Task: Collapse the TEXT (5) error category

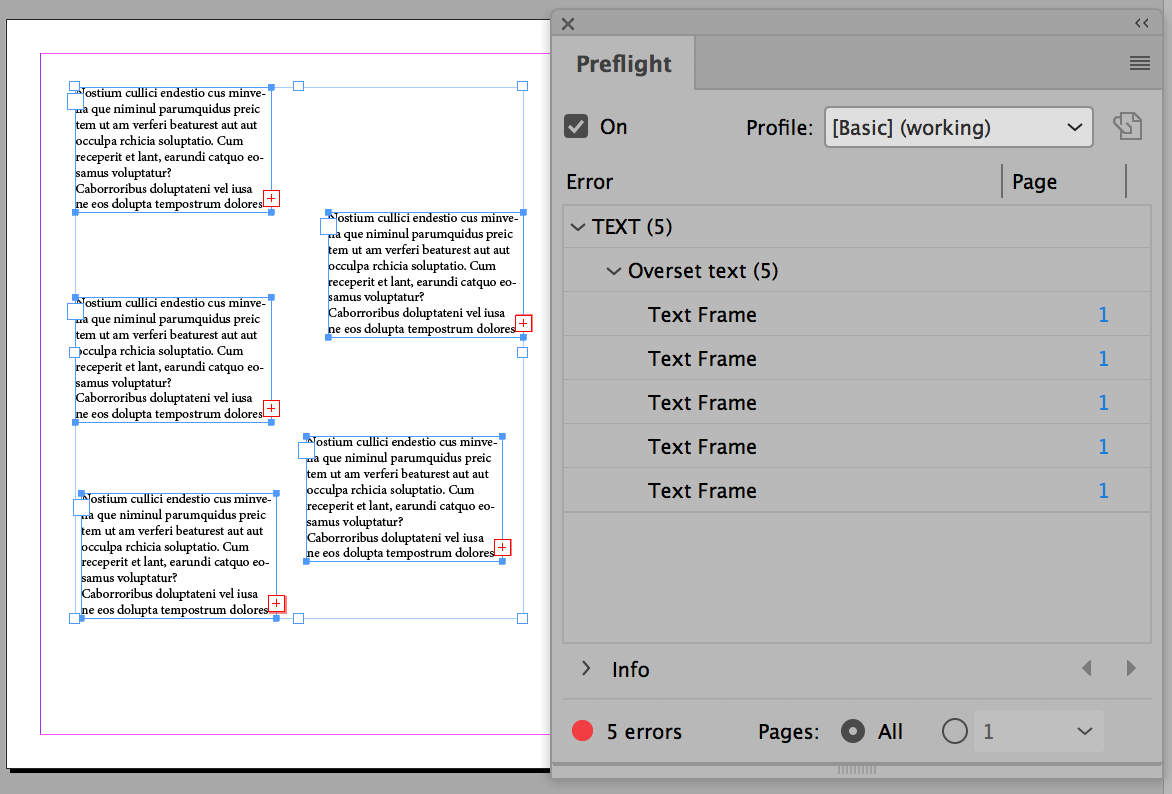Action: [578, 226]
